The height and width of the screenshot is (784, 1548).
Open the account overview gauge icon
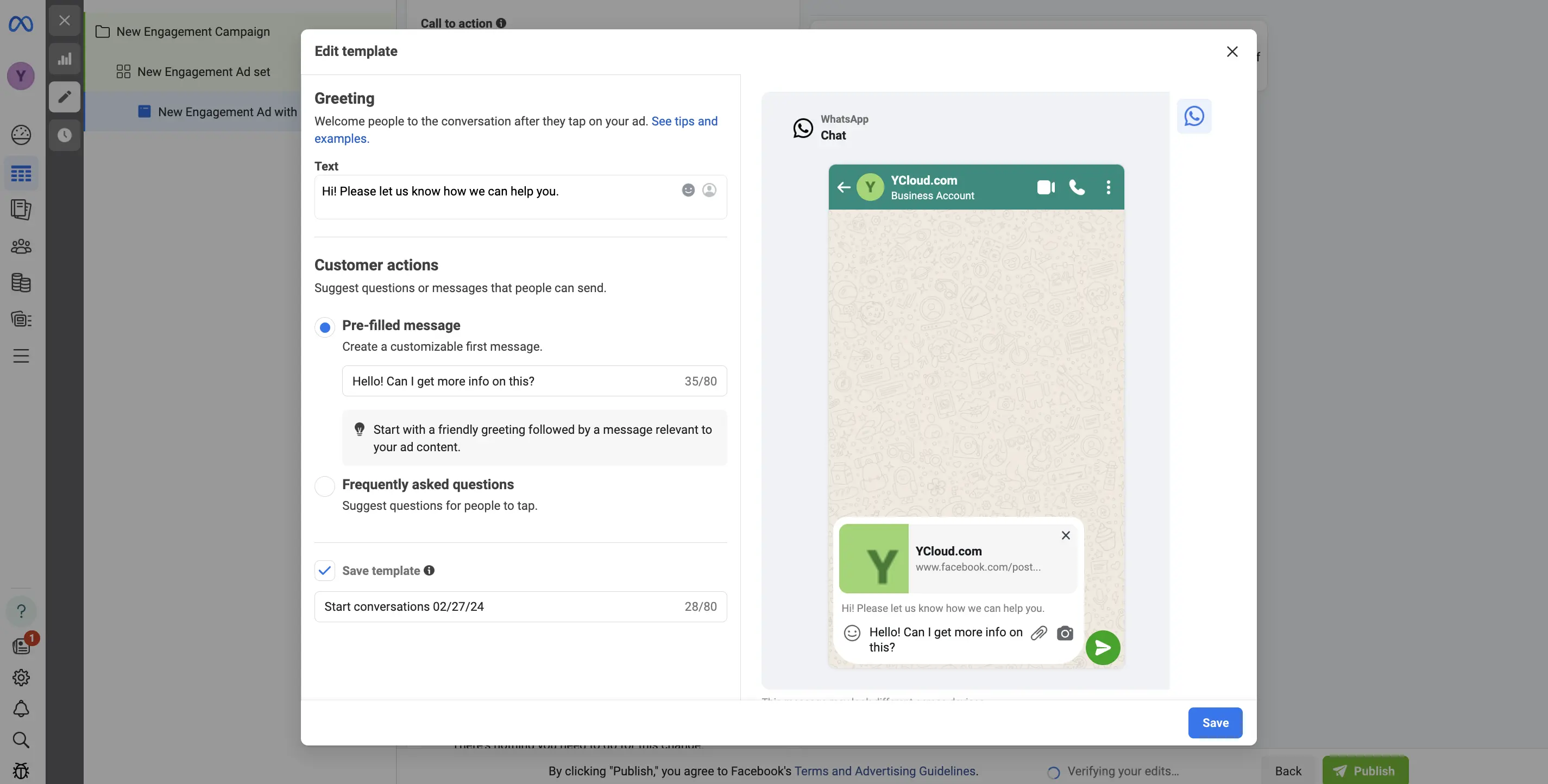21,135
